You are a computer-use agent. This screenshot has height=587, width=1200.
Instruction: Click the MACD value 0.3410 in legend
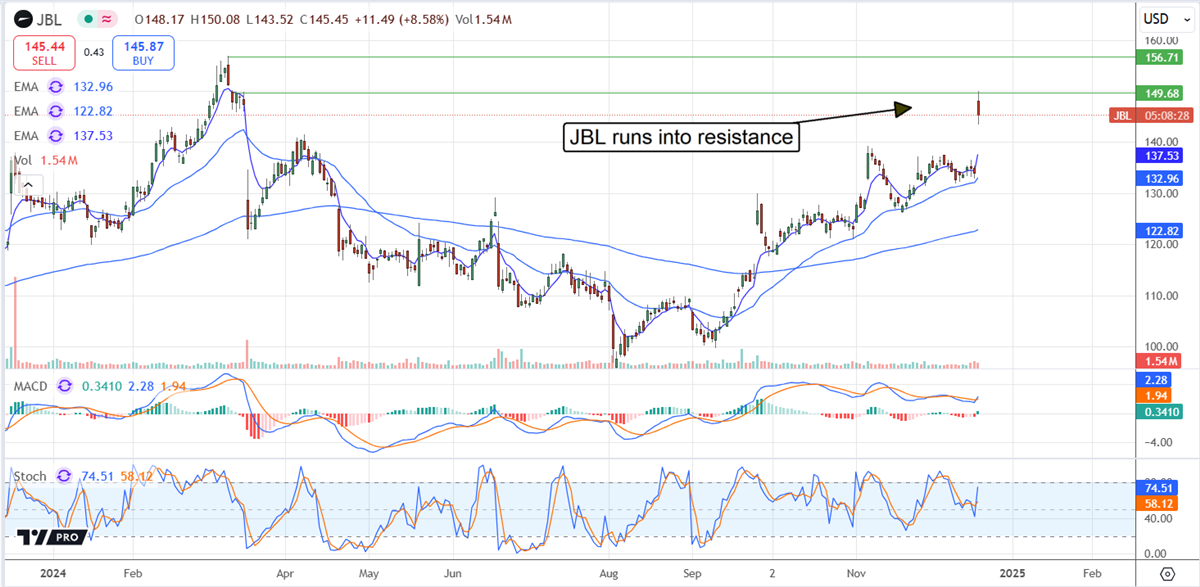coord(101,385)
